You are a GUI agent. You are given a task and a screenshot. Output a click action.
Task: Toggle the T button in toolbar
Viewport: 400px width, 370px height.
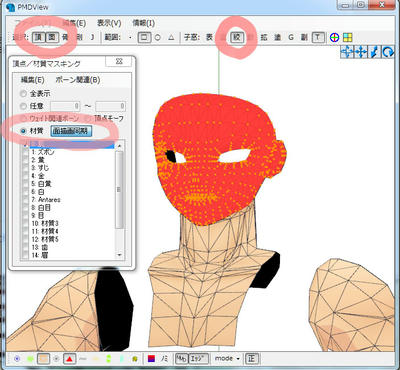point(318,37)
